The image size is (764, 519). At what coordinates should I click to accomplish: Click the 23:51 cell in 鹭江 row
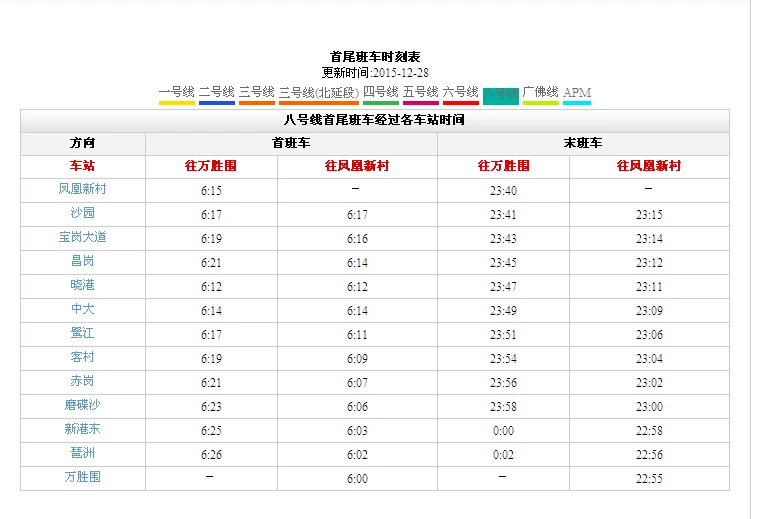(503, 335)
